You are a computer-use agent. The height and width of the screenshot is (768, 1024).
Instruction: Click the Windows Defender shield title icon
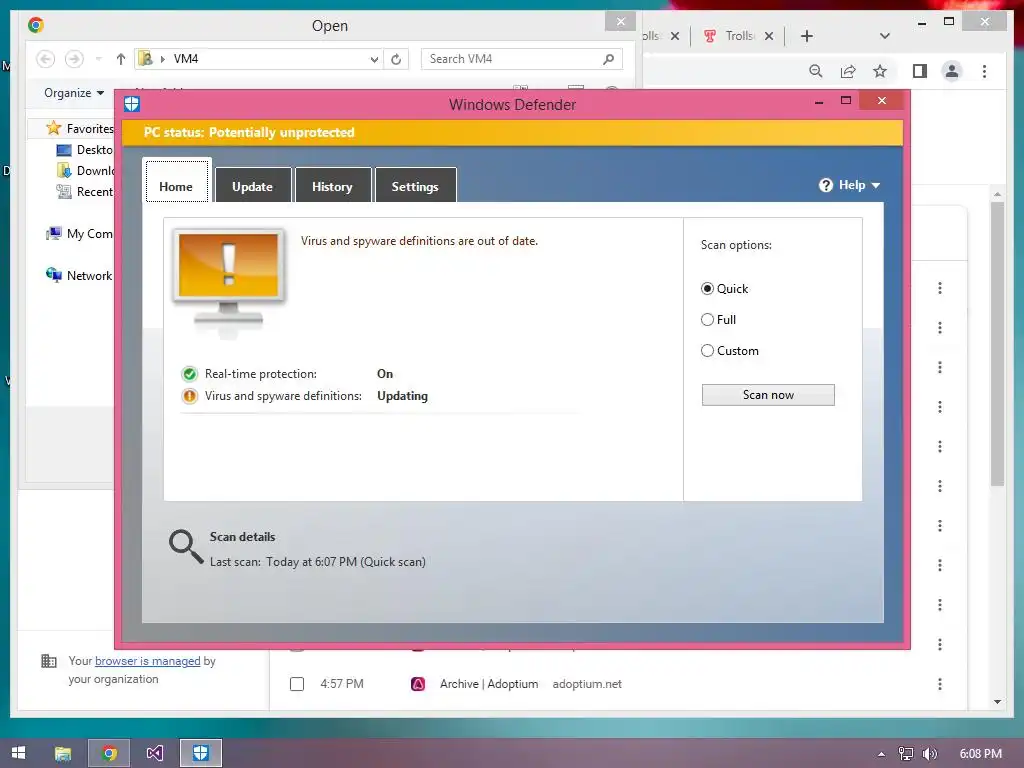pos(132,104)
